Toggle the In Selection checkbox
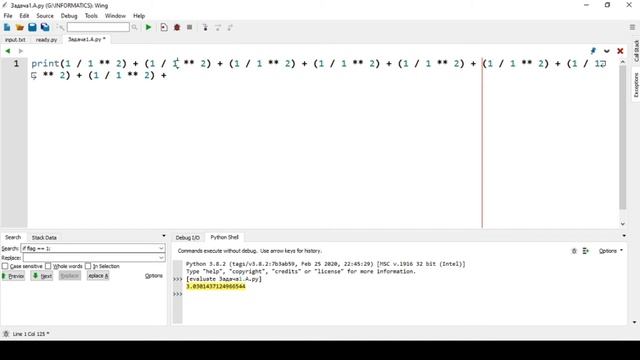This screenshot has width=640, height=360. 88,266
